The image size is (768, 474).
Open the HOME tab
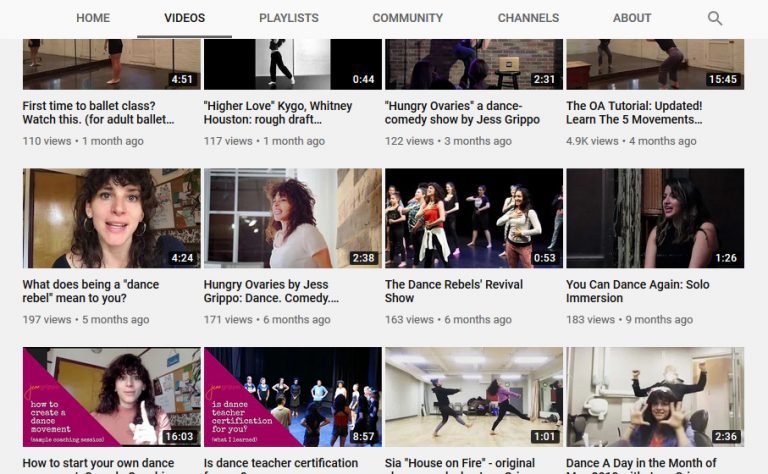93,18
